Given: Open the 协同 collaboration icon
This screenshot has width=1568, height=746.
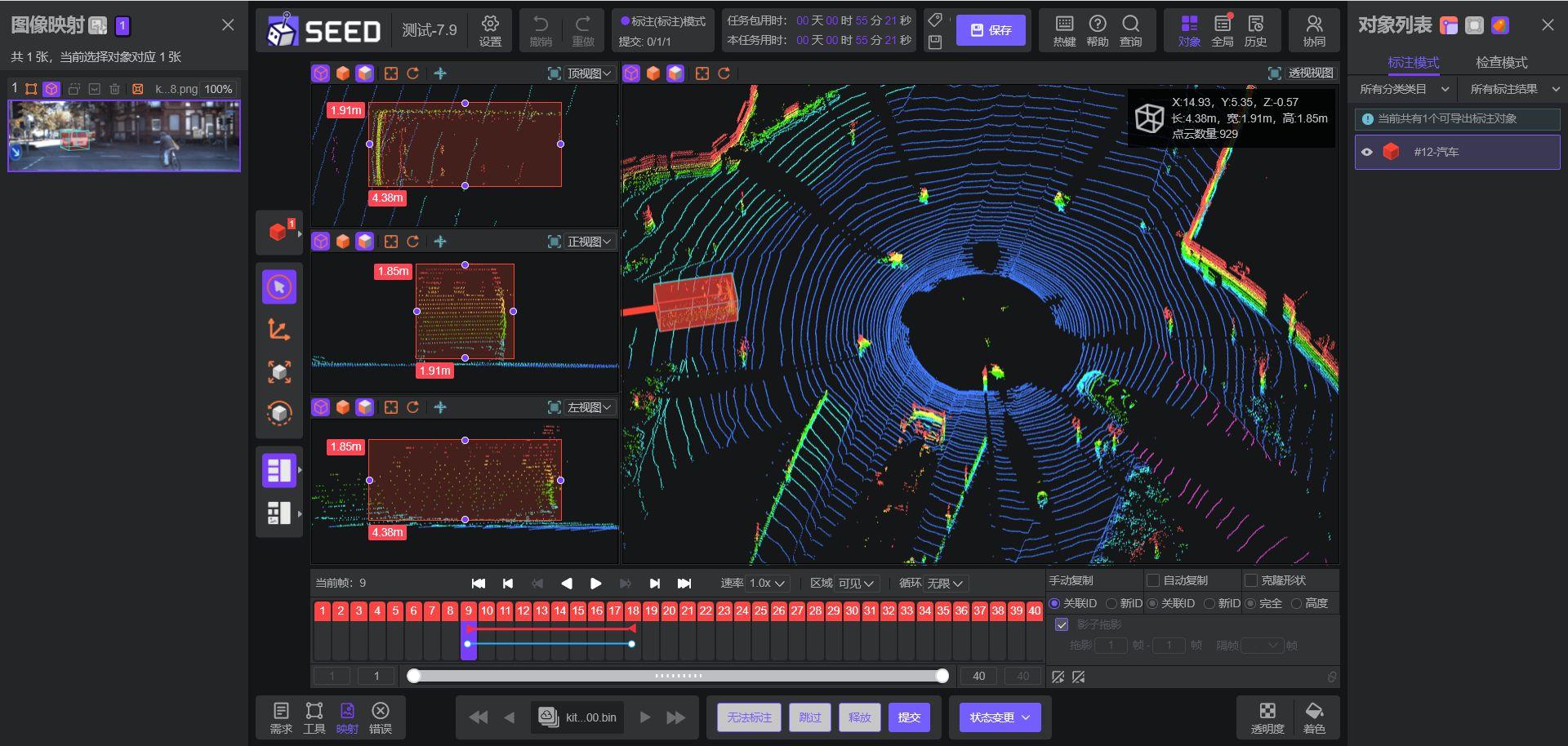Looking at the screenshot, I should [x=1314, y=30].
